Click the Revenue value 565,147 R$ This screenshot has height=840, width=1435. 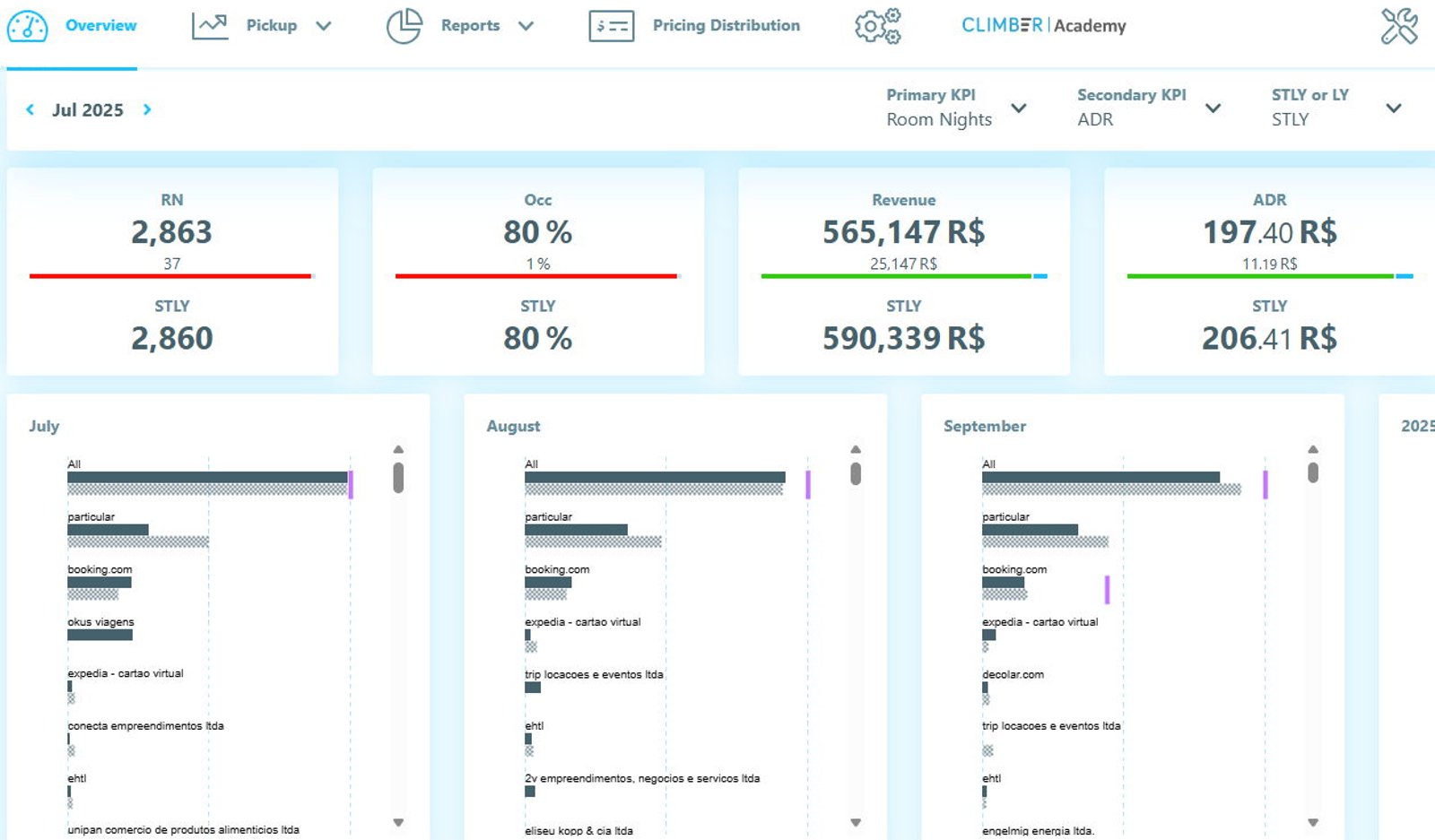[904, 232]
